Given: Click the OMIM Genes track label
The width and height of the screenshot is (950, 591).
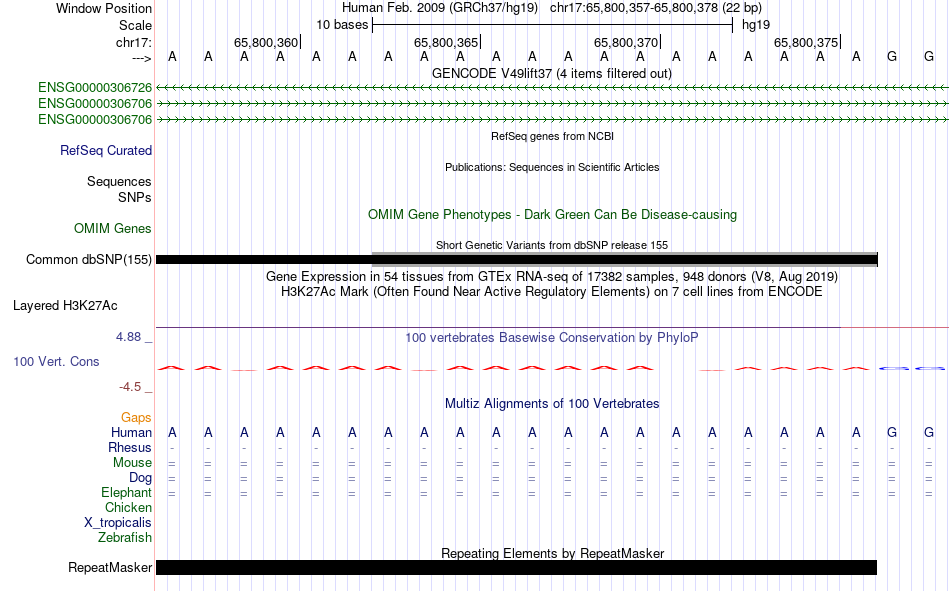Looking at the screenshot, I should pos(113,229).
